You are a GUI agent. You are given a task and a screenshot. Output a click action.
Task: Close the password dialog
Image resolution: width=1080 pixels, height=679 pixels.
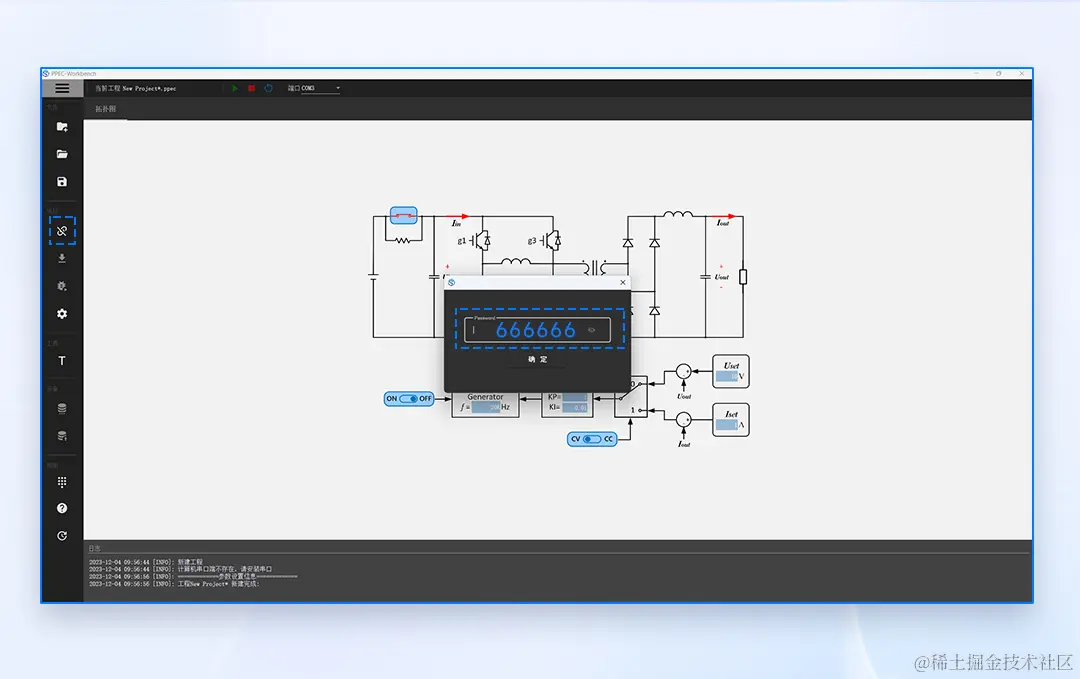[x=623, y=282]
